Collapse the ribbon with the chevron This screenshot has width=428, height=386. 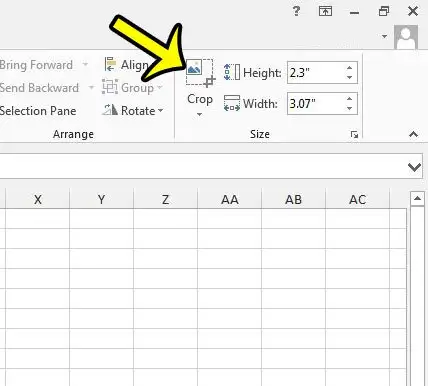(413, 134)
